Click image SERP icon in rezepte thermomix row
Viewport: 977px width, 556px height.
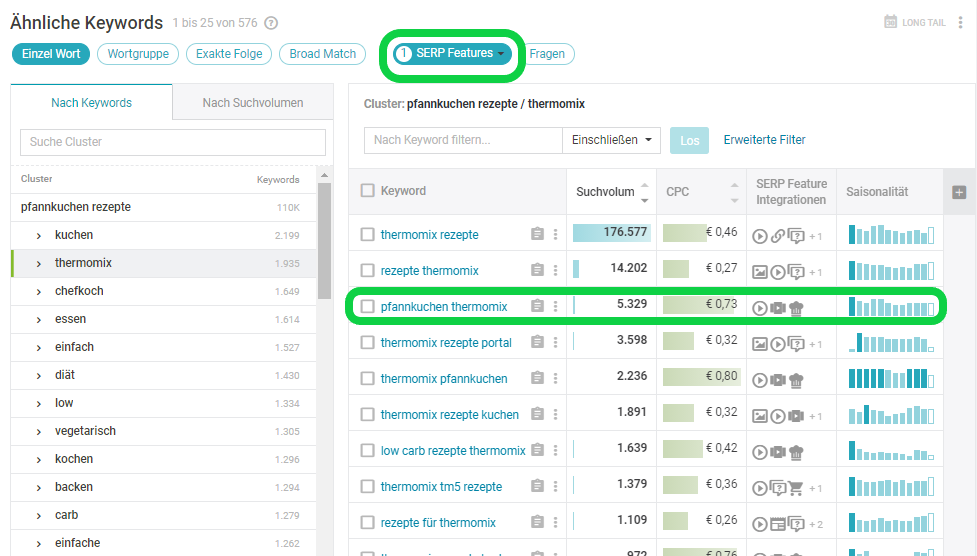pos(760,272)
